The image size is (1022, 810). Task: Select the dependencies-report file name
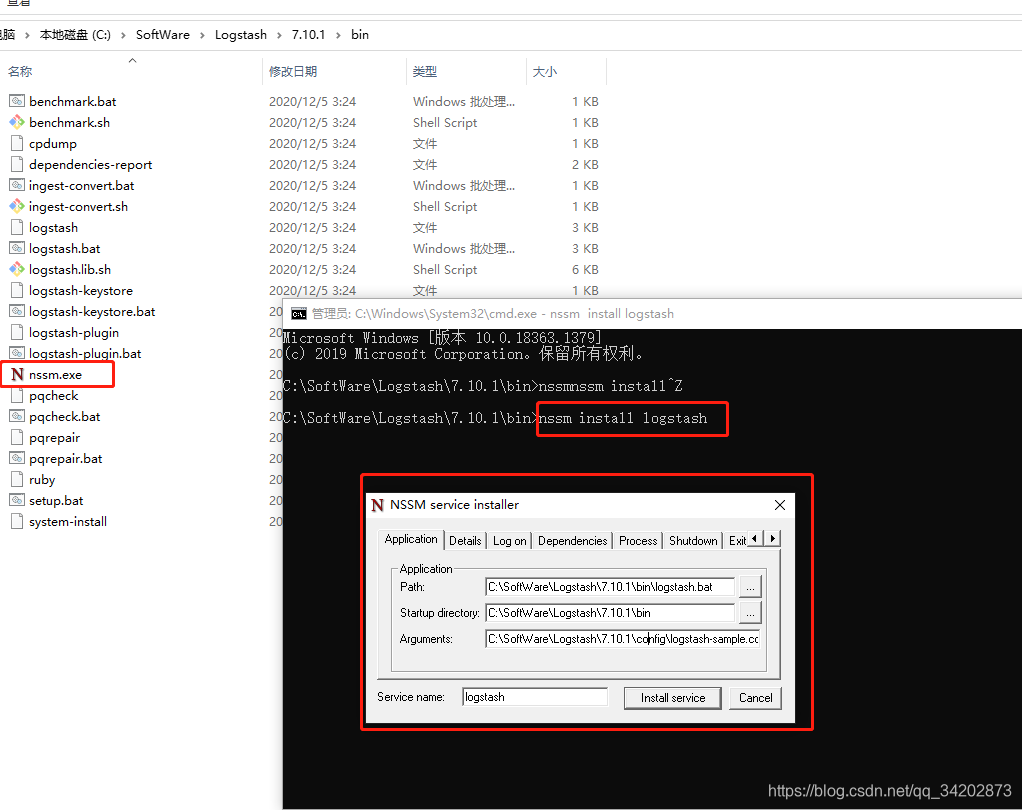point(91,164)
